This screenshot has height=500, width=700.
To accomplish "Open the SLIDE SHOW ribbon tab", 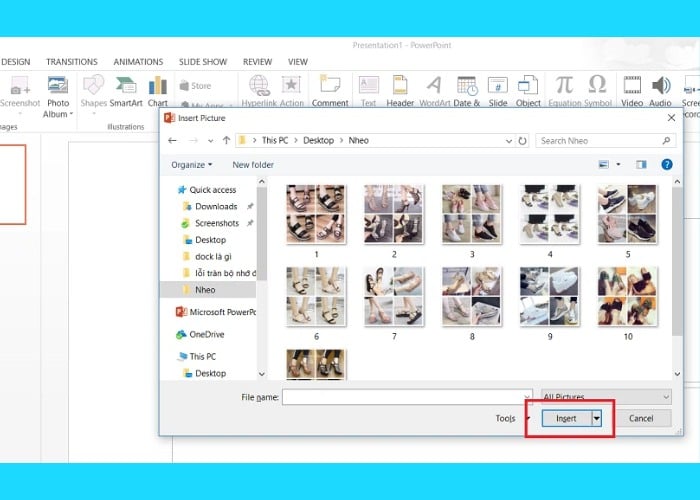I will (x=202, y=62).
